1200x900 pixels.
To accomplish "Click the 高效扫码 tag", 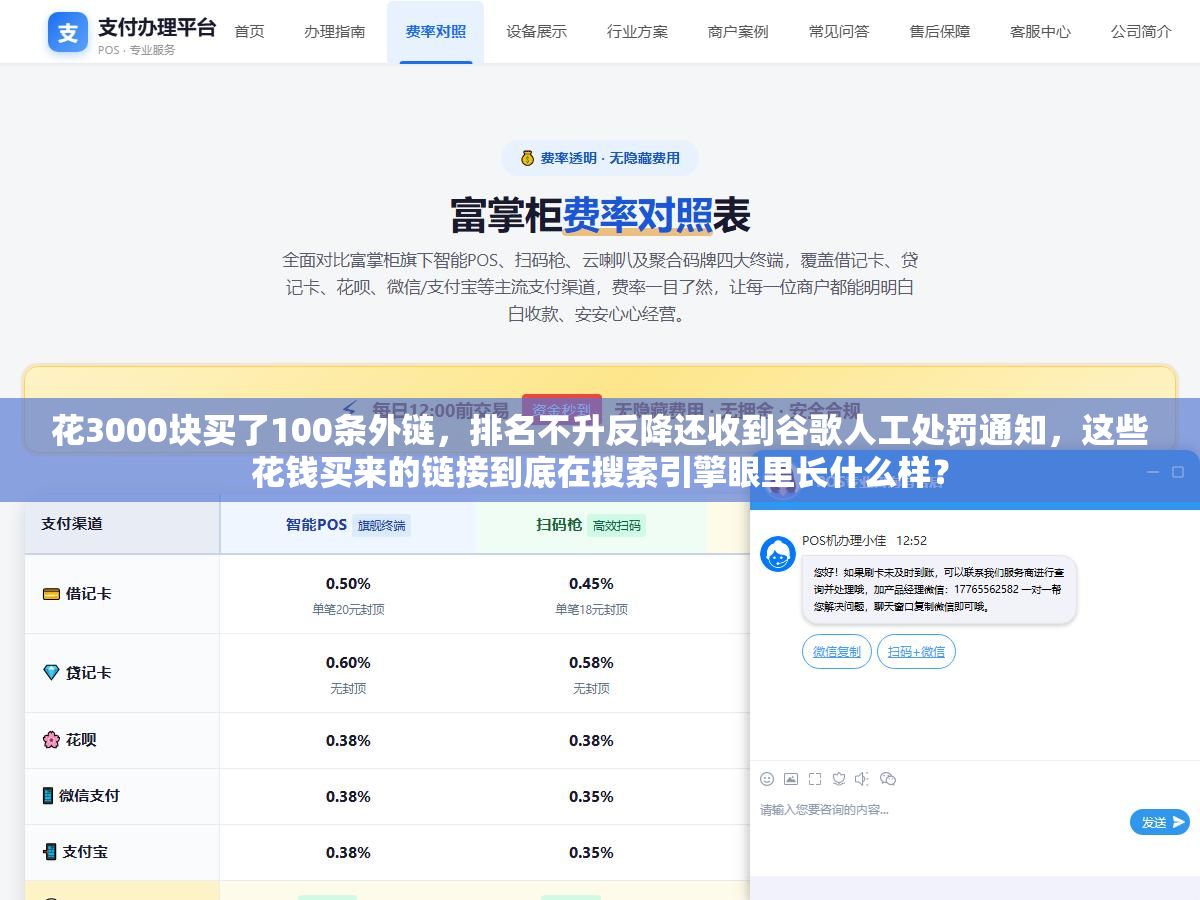I will pos(617,525).
